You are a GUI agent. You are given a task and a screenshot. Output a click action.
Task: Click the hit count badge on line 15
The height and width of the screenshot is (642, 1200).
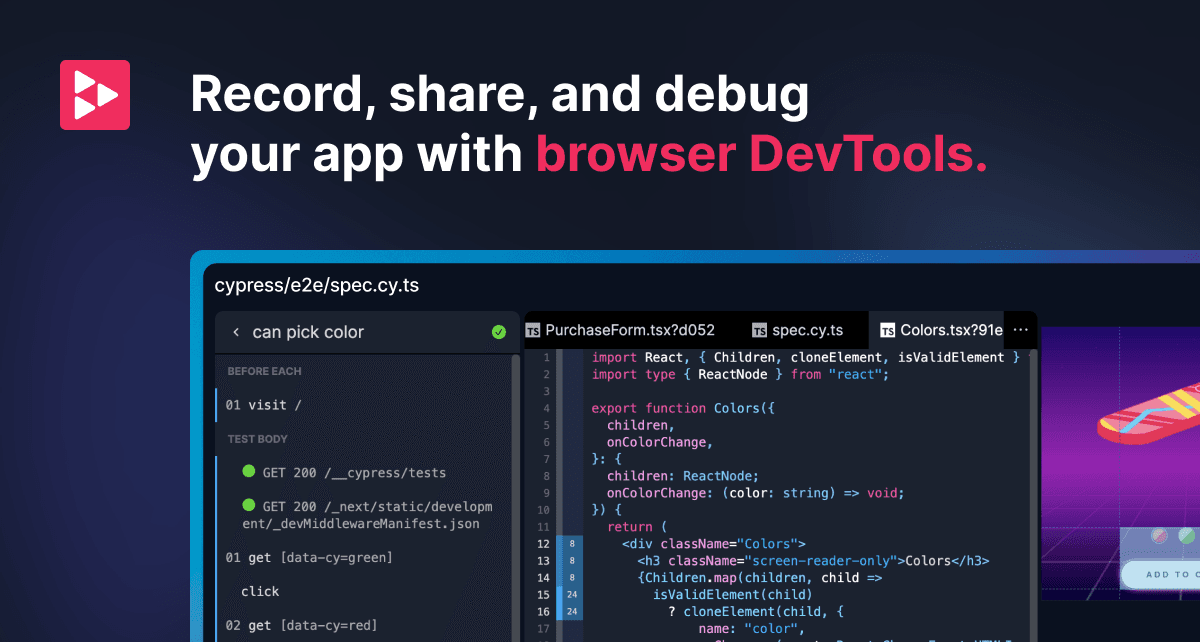point(570,594)
